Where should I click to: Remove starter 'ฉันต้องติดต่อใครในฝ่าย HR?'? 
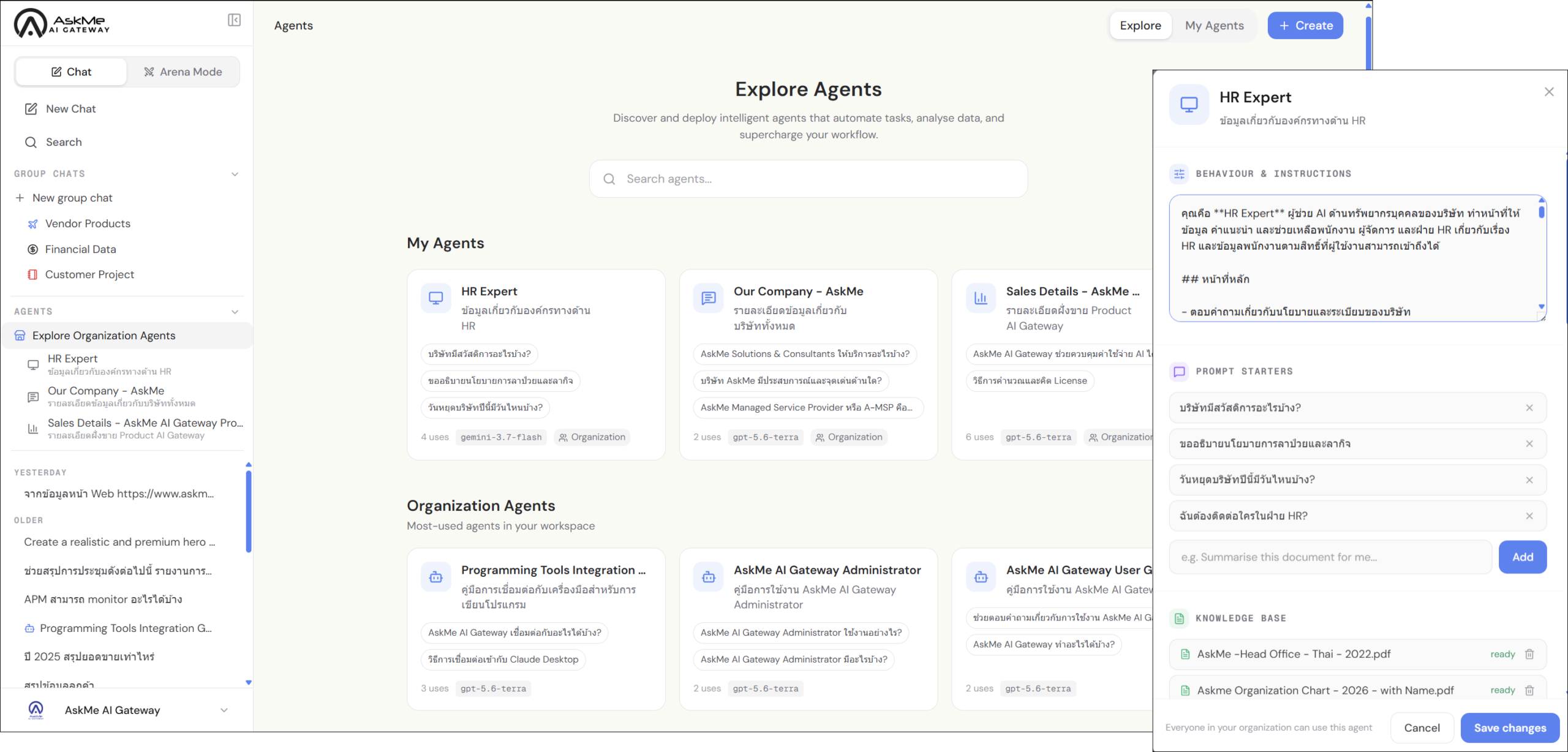coord(1529,516)
